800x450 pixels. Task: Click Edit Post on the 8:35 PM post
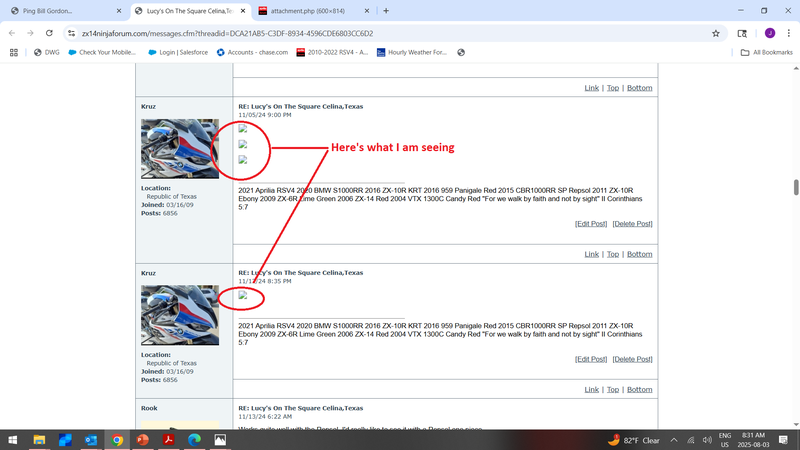591,359
